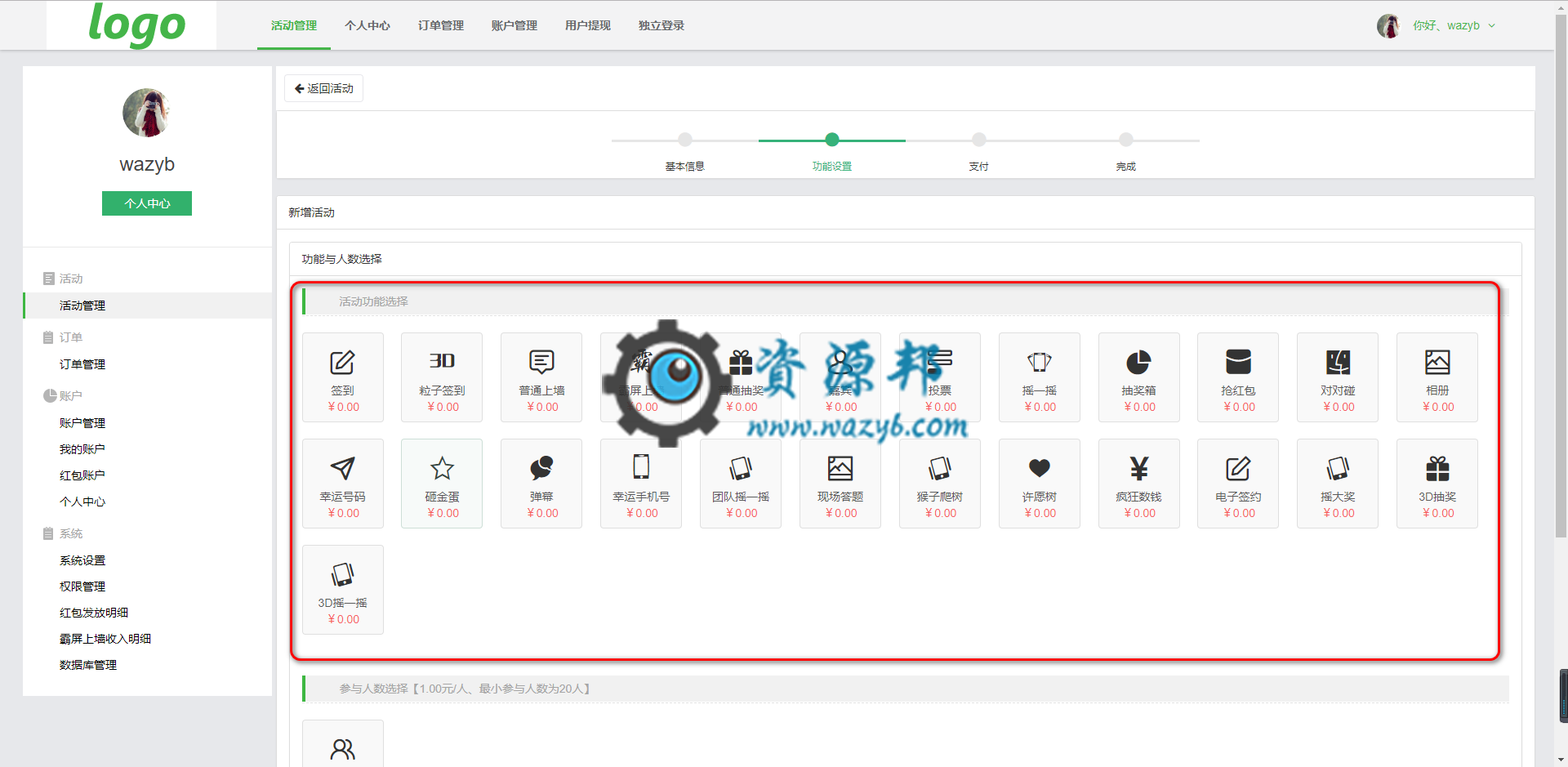Choose the 普通上墙 message wall feature
The height and width of the screenshot is (767, 1568).
point(541,377)
